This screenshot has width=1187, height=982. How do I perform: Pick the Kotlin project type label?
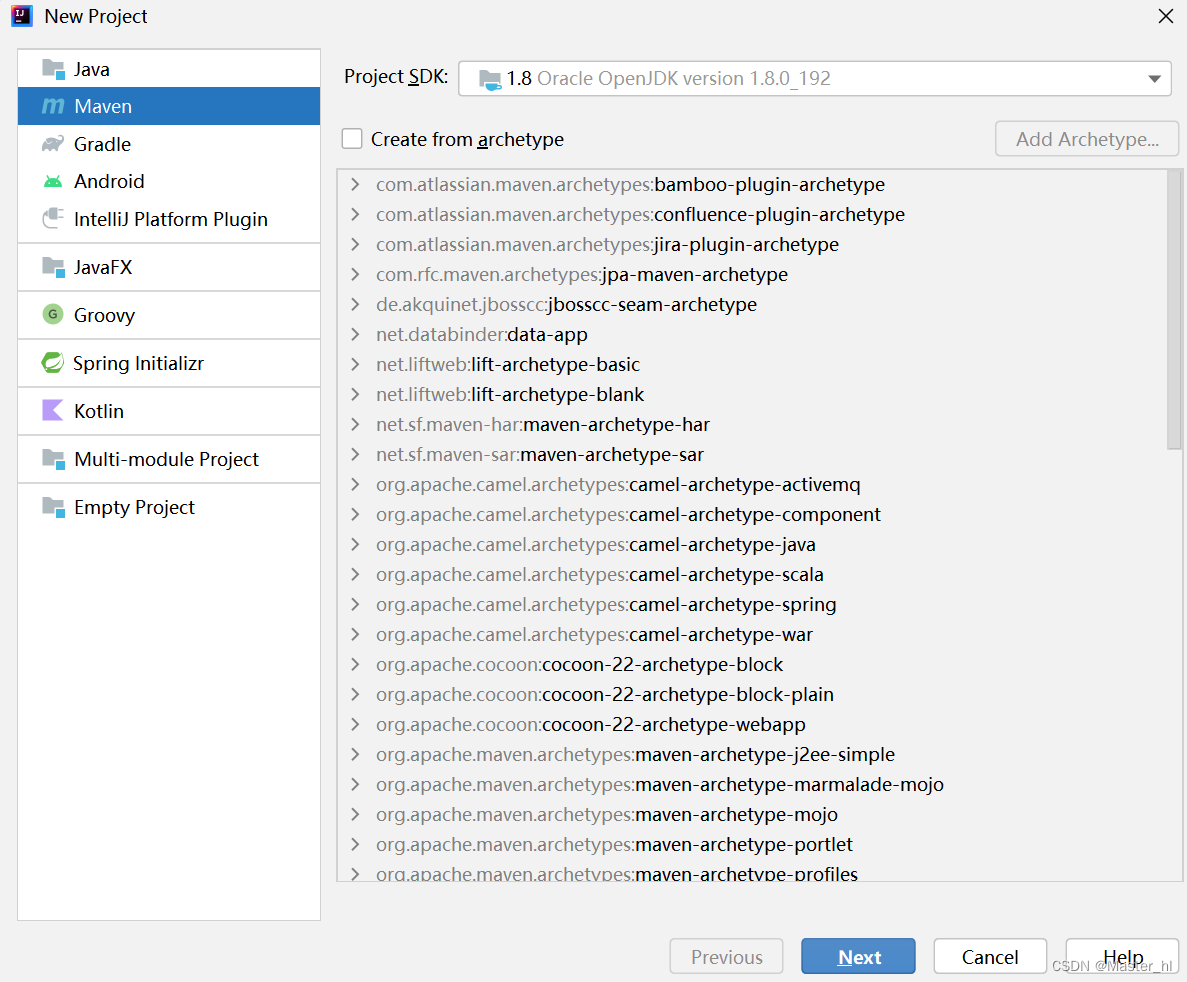tap(99, 411)
